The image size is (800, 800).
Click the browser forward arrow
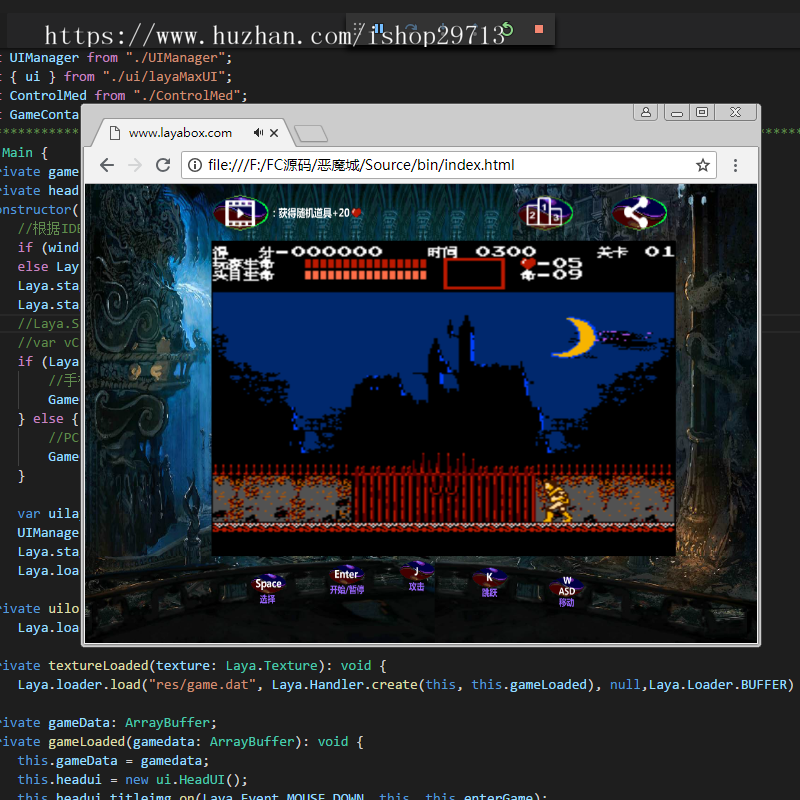click(x=135, y=165)
